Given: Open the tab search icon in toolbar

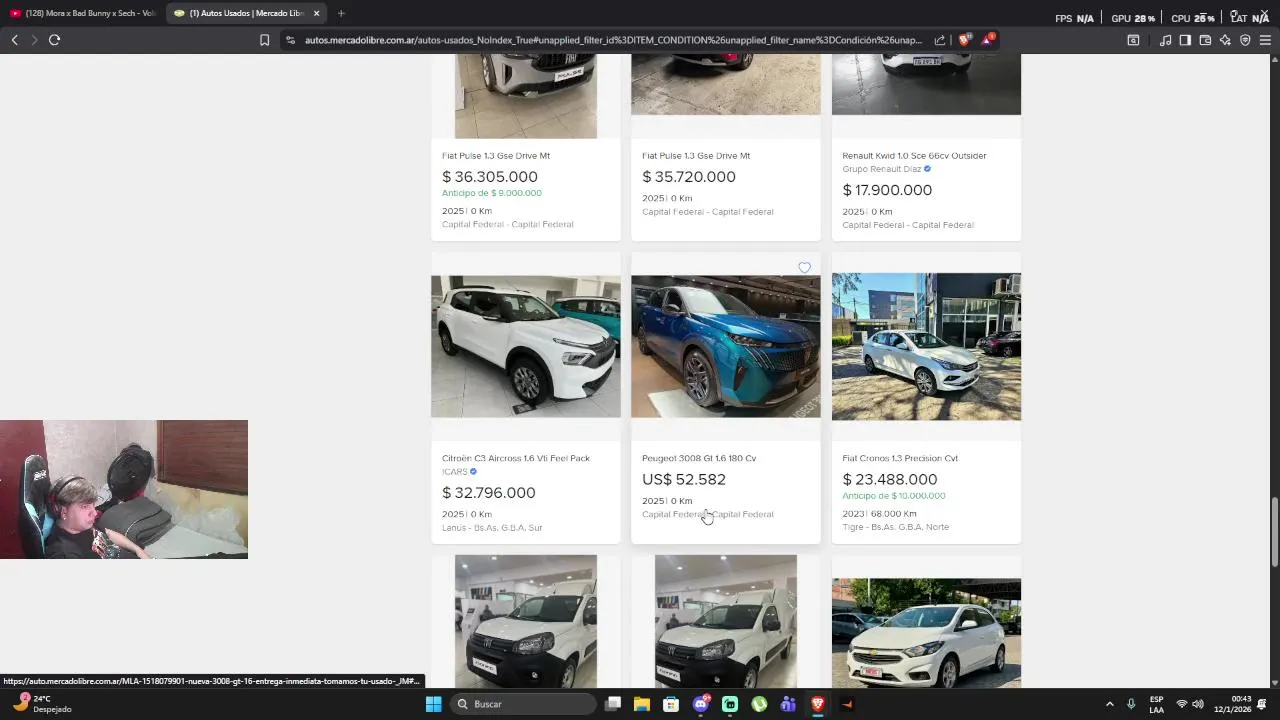Looking at the screenshot, I should click(1133, 40).
